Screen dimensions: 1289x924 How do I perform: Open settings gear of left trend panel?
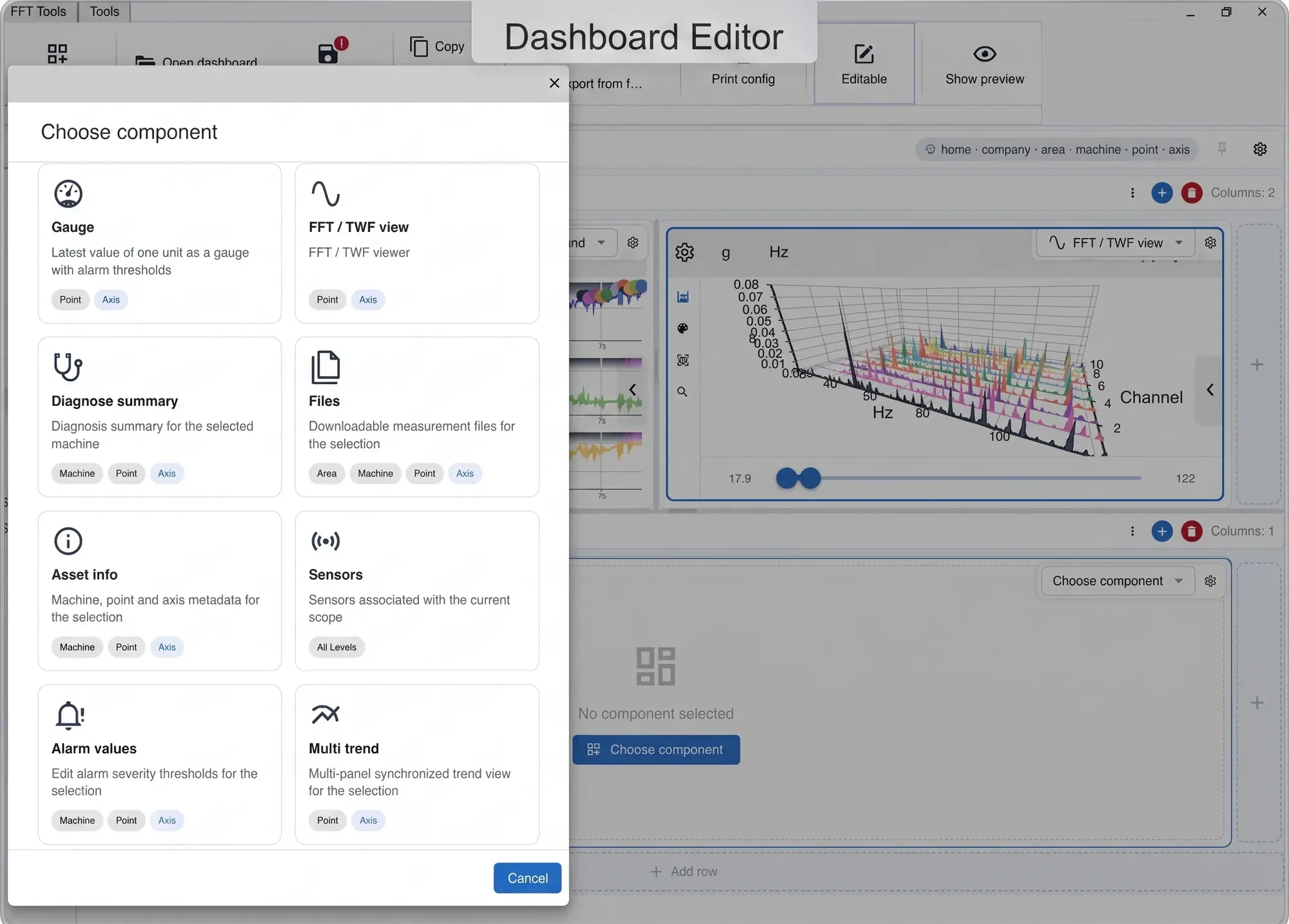pyautogui.click(x=633, y=243)
